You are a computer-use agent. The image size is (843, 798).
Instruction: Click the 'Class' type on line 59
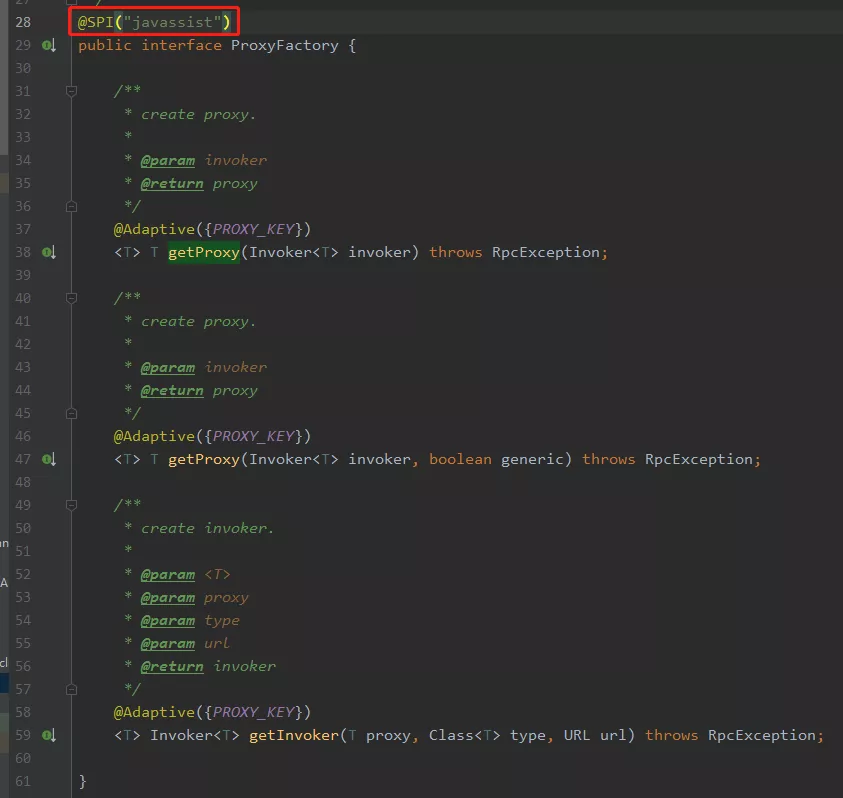(x=451, y=736)
